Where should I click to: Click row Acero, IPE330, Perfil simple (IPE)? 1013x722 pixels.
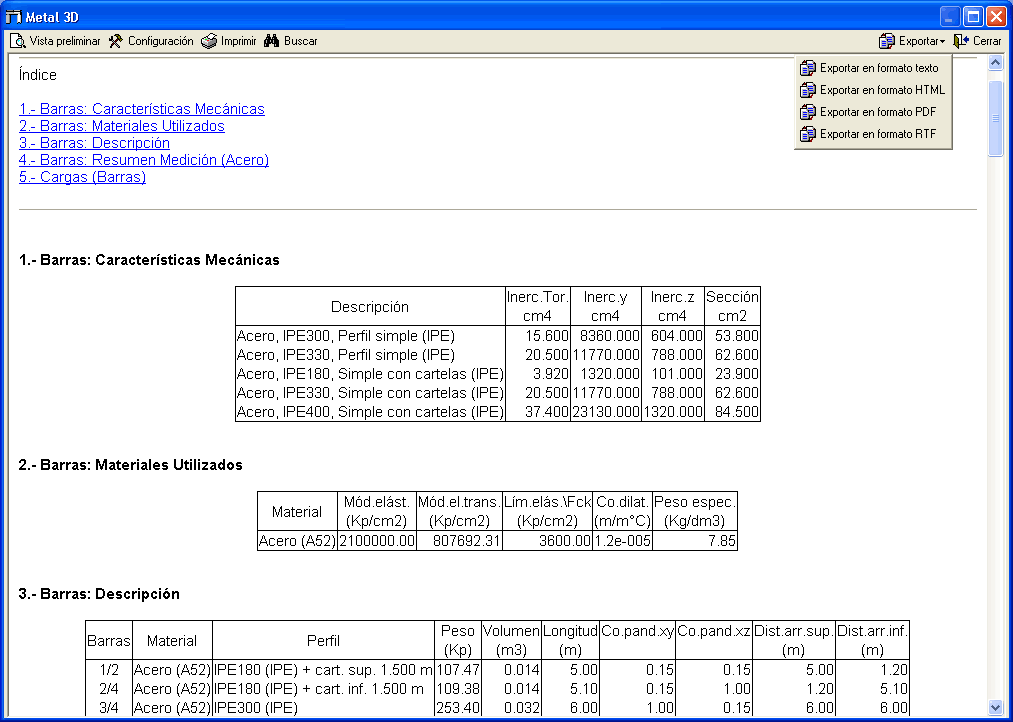click(497, 355)
